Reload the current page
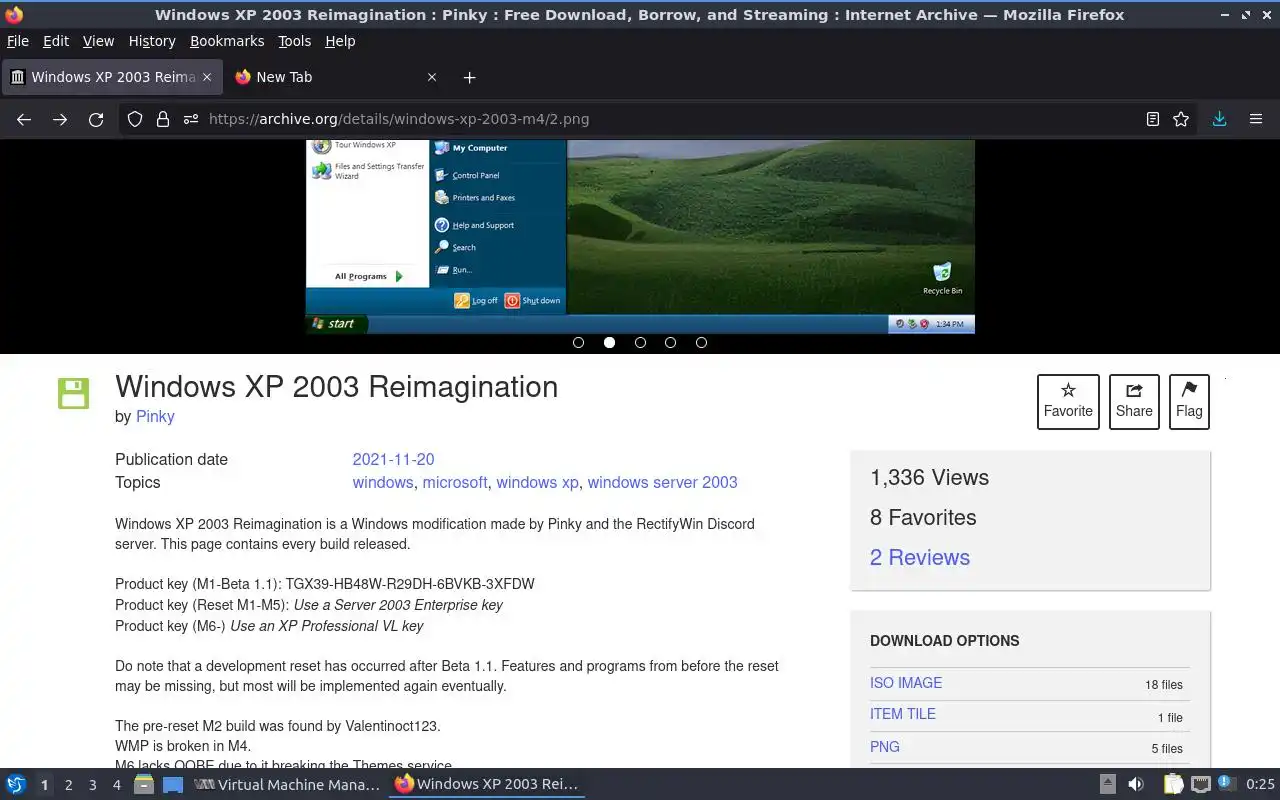Image resolution: width=1280 pixels, height=800 pixels. (x=96, y=119)
